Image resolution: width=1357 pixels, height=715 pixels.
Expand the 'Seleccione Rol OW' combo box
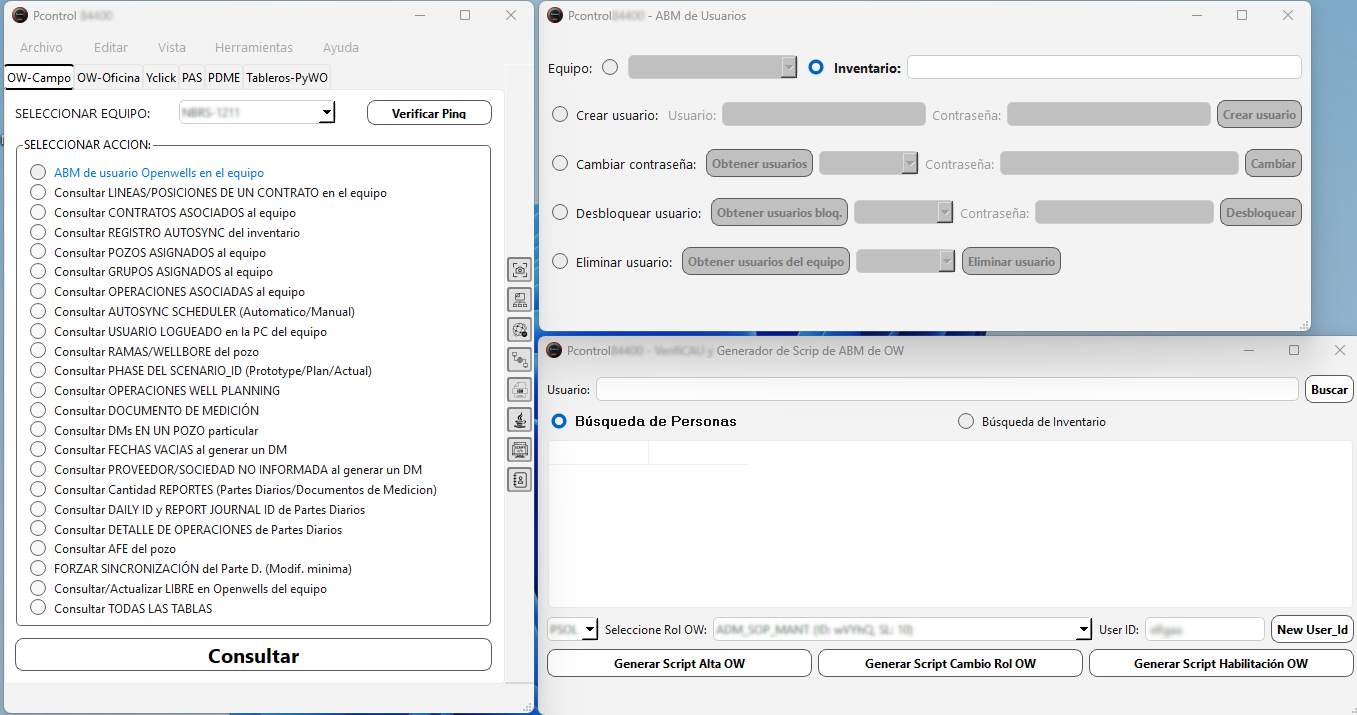[1083, 629]
